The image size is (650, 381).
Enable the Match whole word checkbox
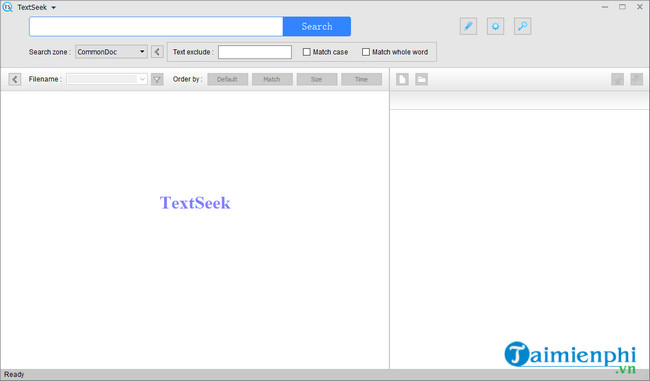click(x=366, y=52)
